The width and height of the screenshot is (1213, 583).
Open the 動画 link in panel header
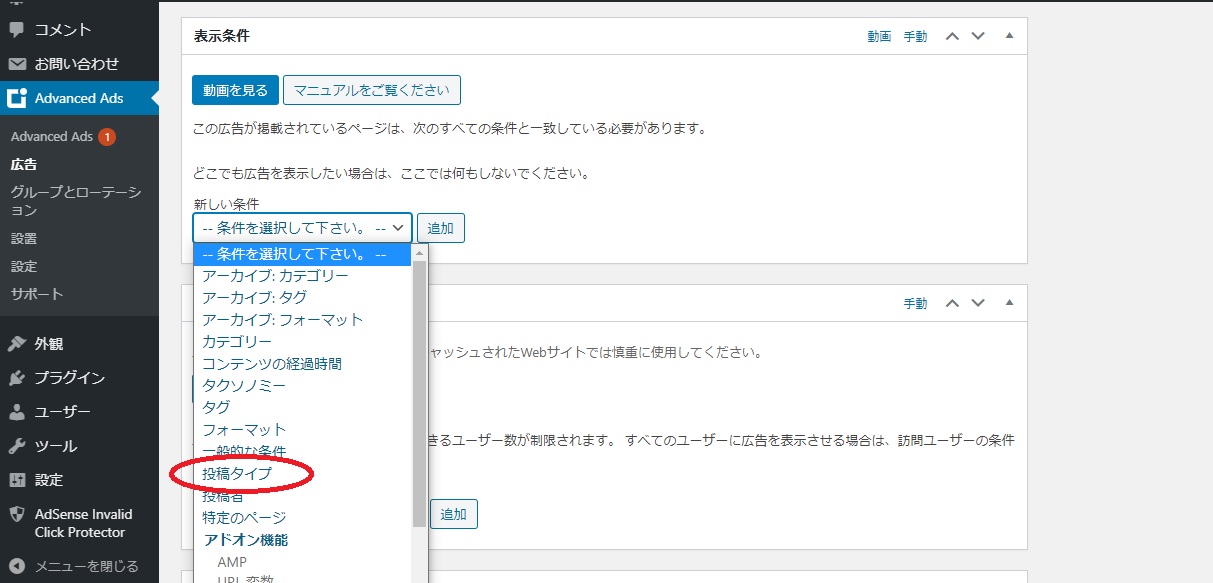879,36
